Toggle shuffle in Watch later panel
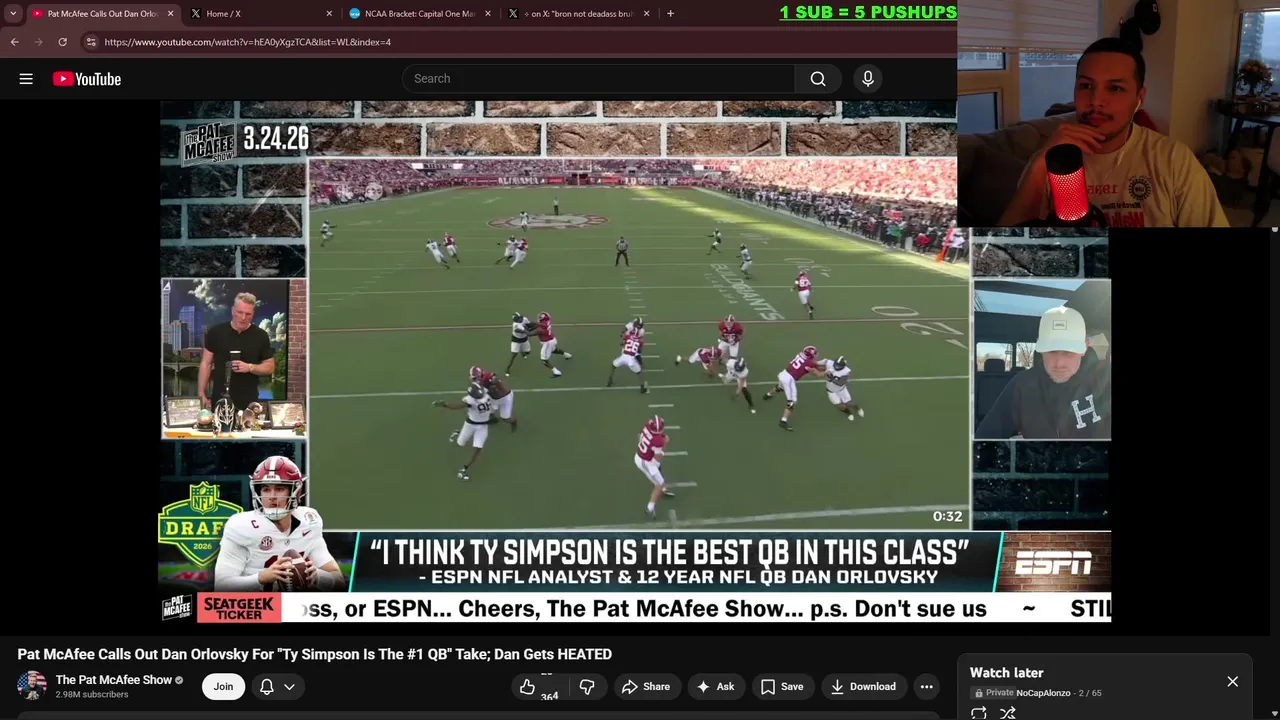 click(1008, 713)
